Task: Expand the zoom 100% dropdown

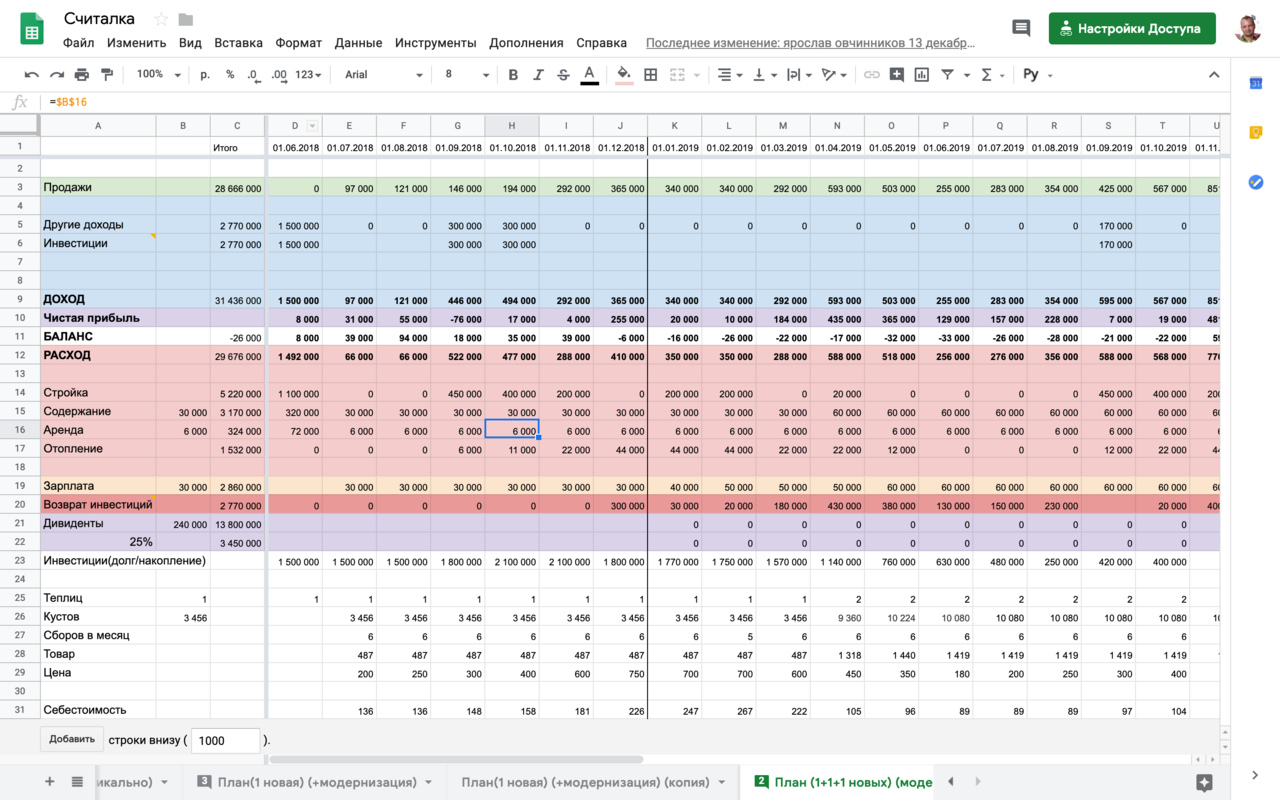Action: (159, 75)
